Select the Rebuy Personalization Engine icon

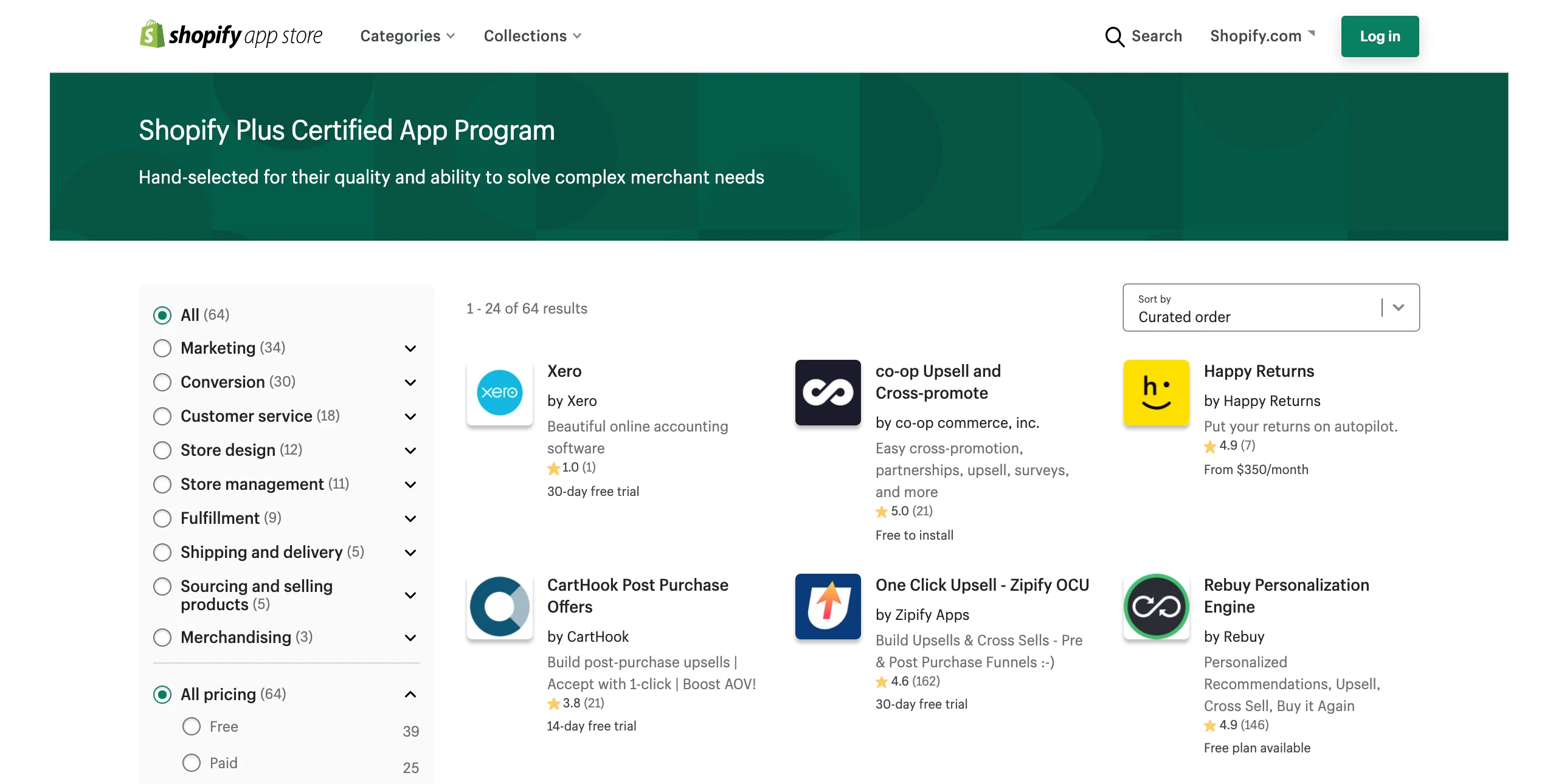click(x=1155, y=607)
